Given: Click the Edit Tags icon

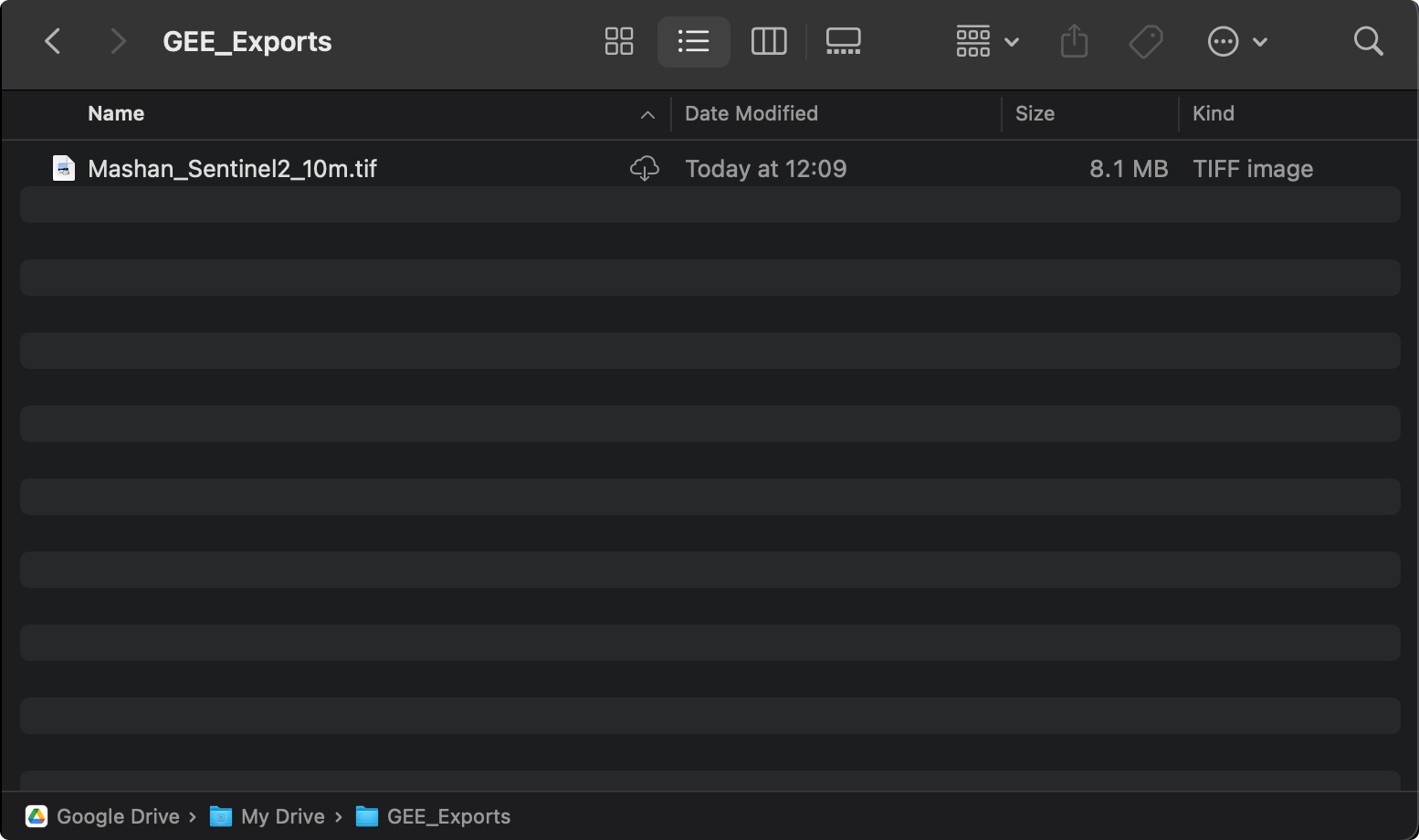Looking at the screenshot, I should (1146, 41).
